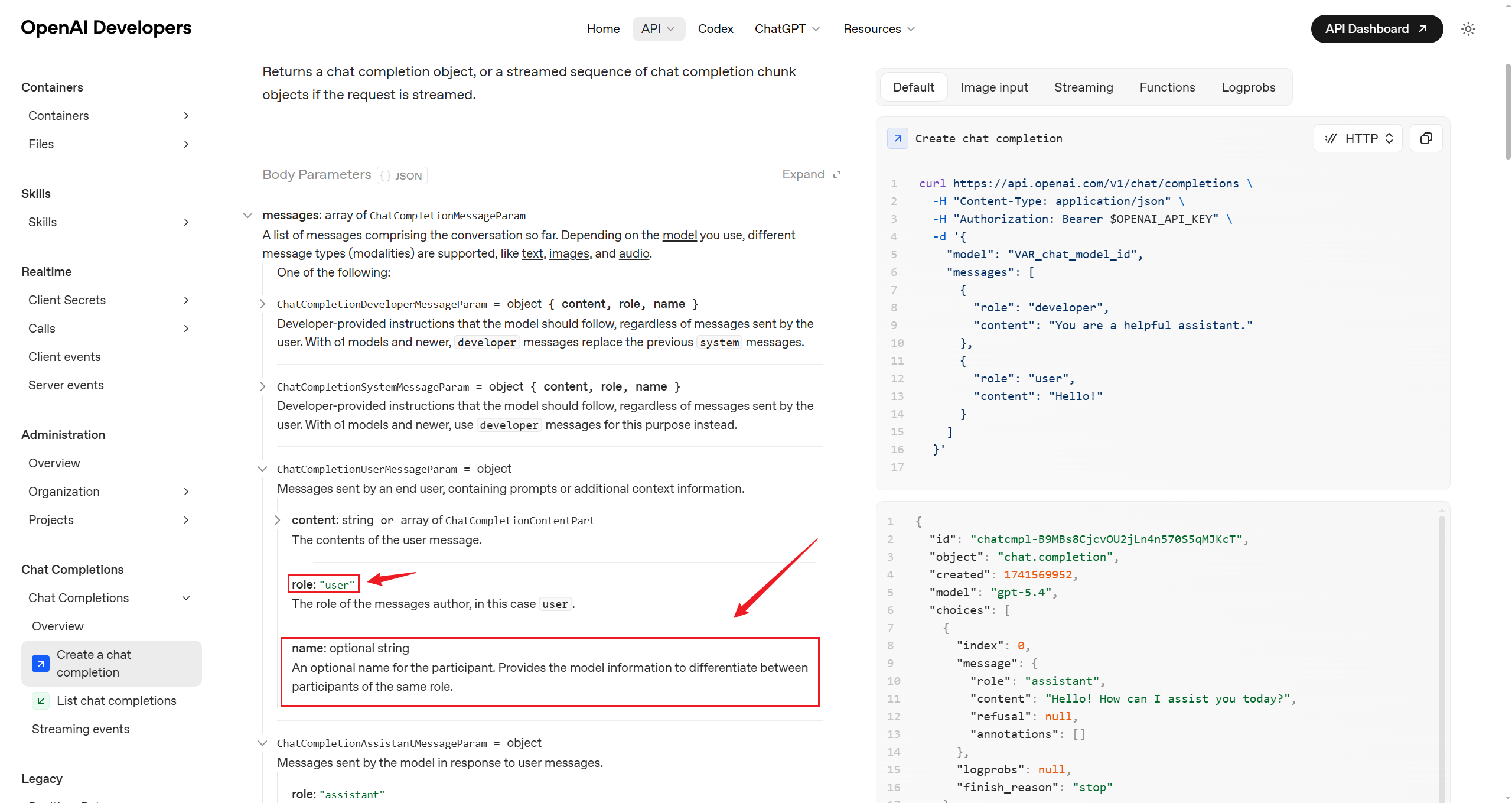Click the "gpt-5.4" model value in response
This screenshot has width=1512, height=803.
point(1021,592)
